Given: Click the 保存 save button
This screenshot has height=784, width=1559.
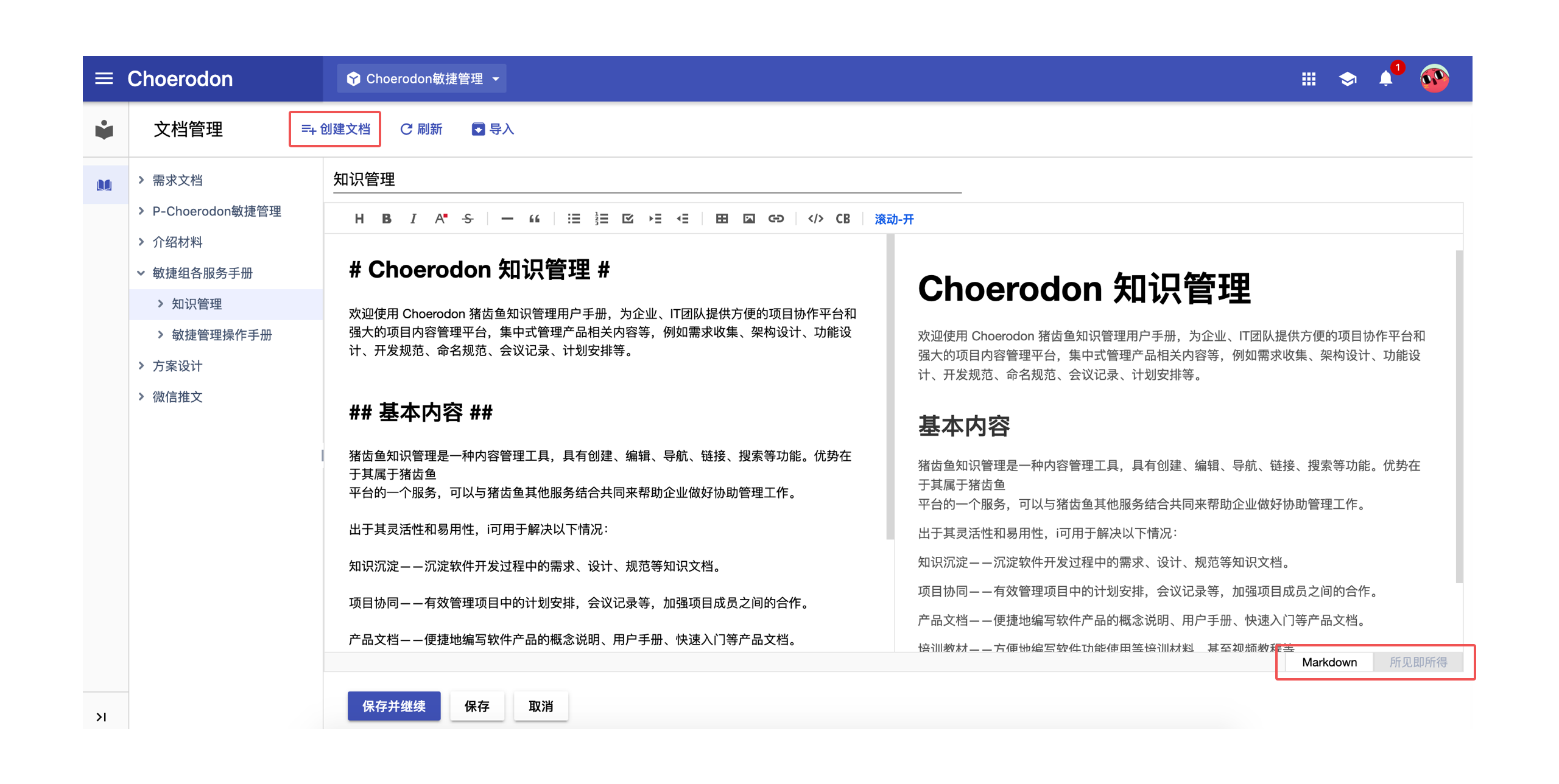Looking at the screenshot, I should tap(477, 706).
